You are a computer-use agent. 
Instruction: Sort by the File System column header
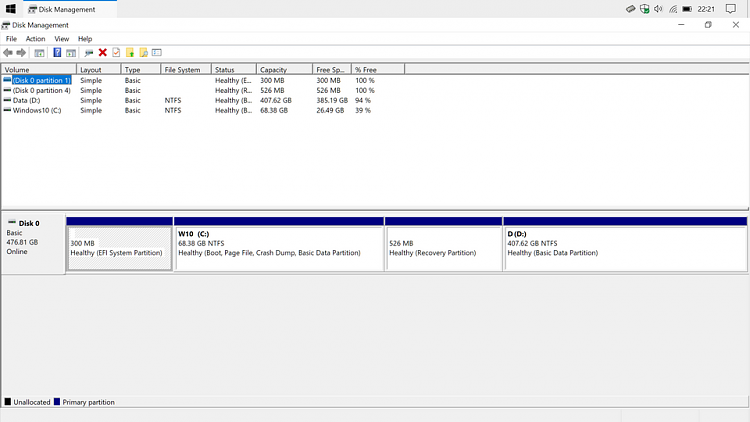[x=186, y=70]
